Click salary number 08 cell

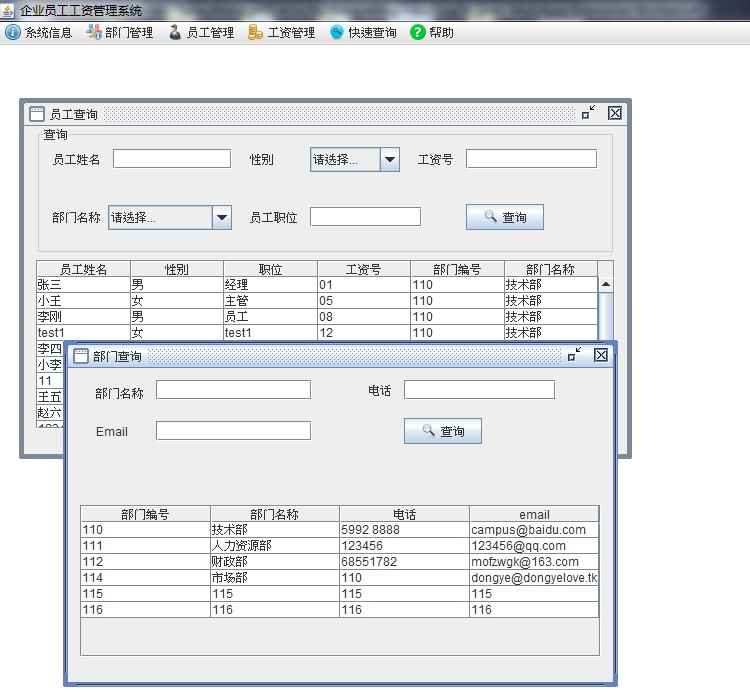364,317
